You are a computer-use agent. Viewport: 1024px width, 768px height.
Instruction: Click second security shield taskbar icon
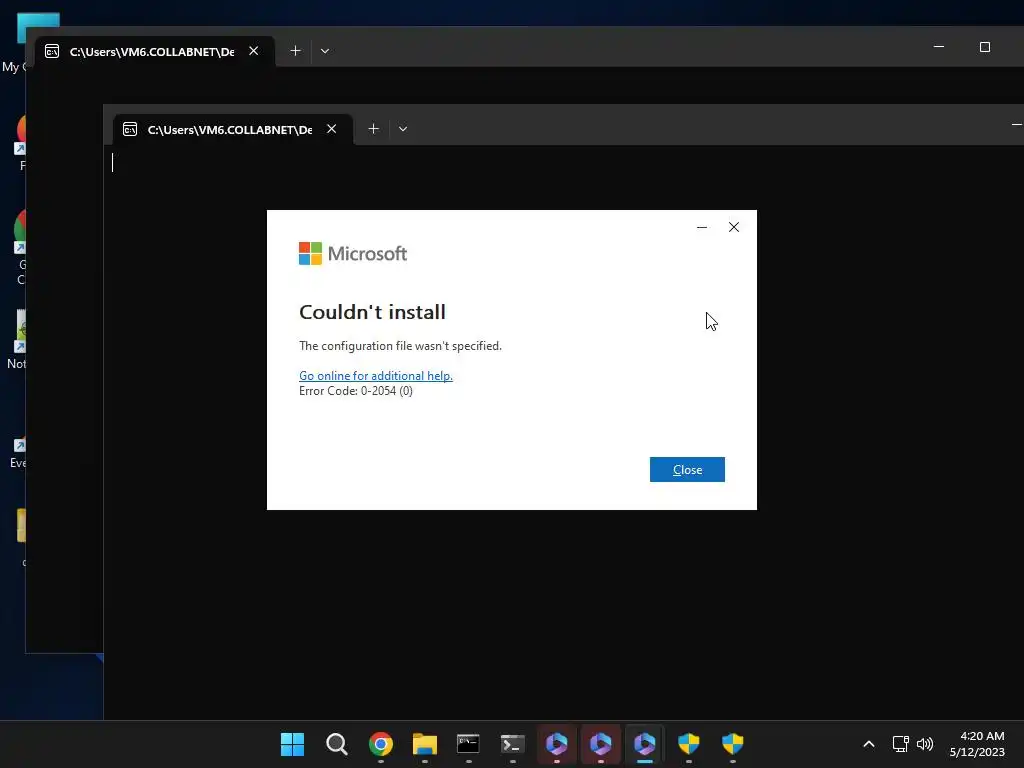[x=732, y=744]
